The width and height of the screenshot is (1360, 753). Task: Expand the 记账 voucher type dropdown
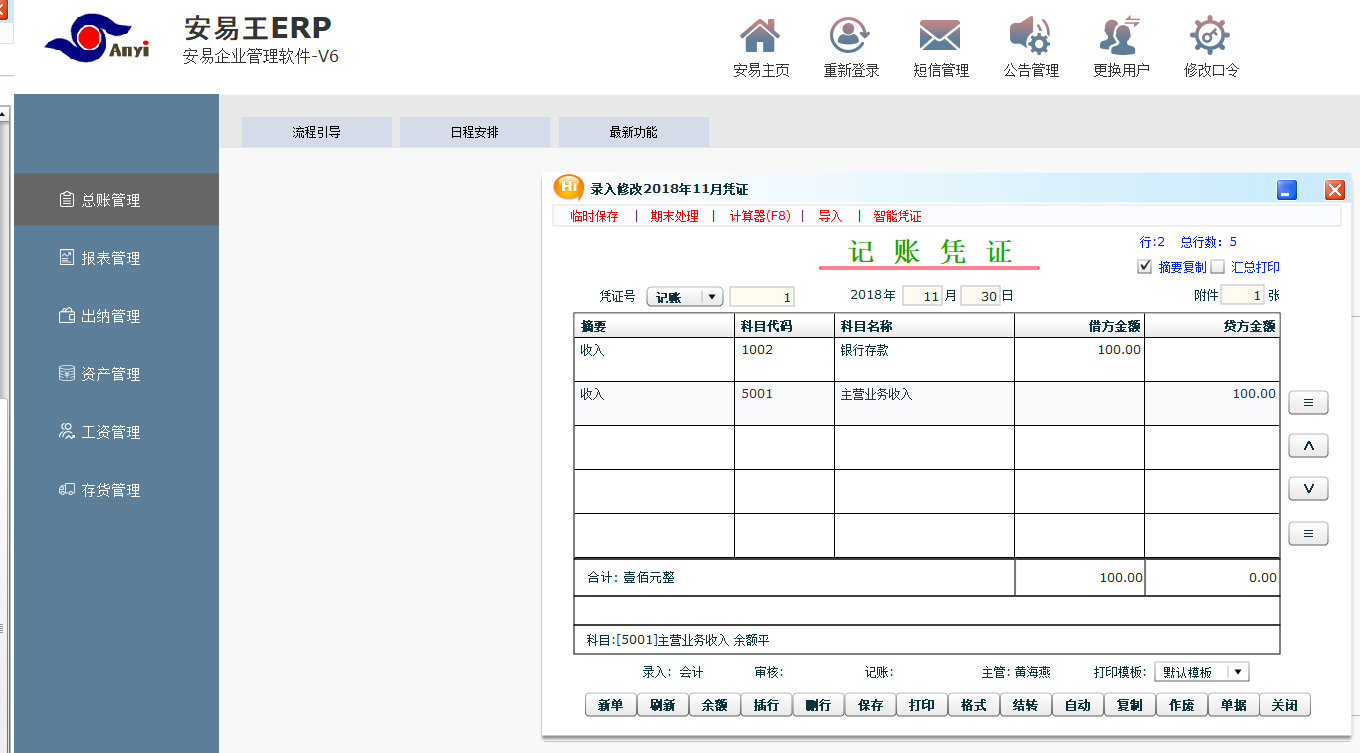(685, 297)
